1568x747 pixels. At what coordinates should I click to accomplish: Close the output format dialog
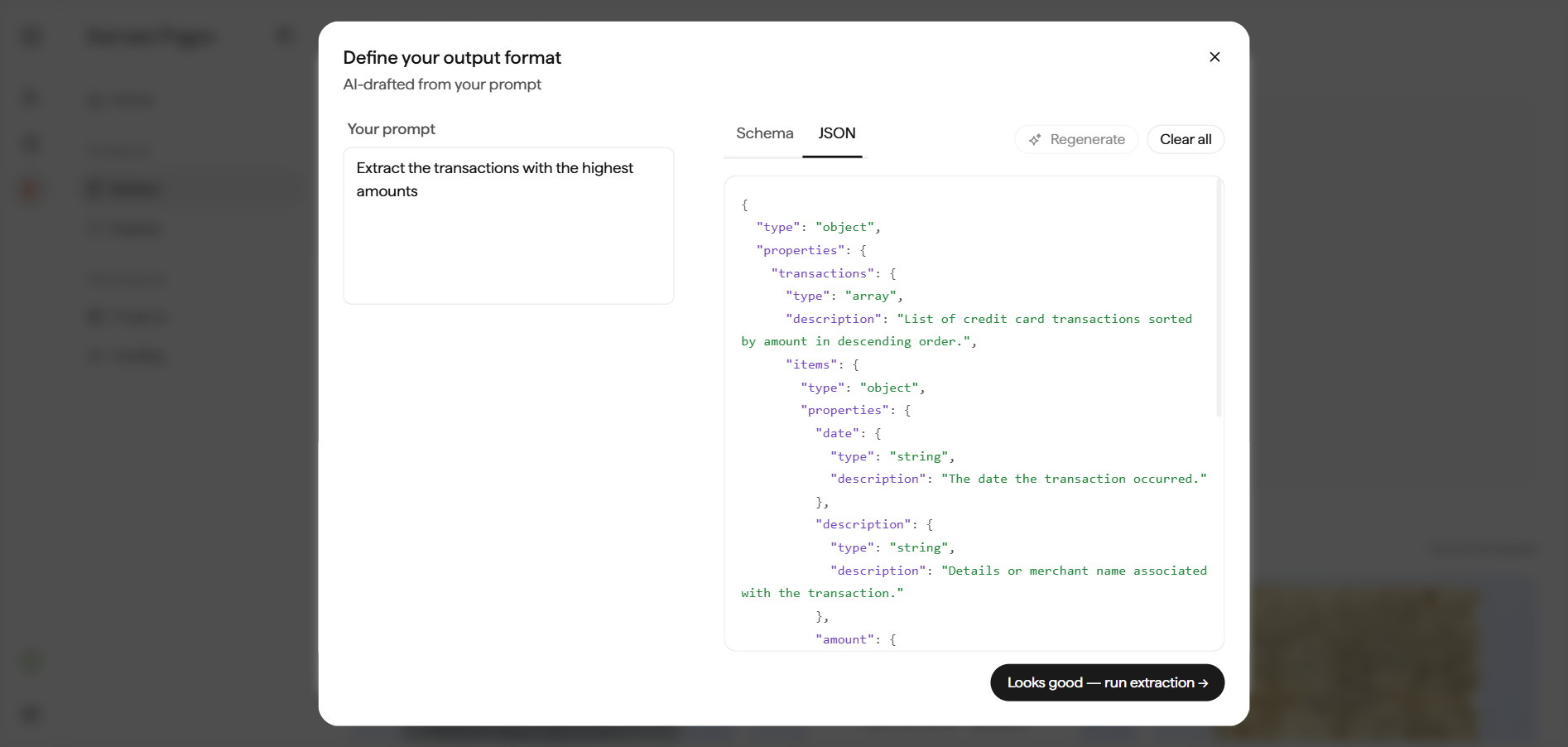[1214, 57]
